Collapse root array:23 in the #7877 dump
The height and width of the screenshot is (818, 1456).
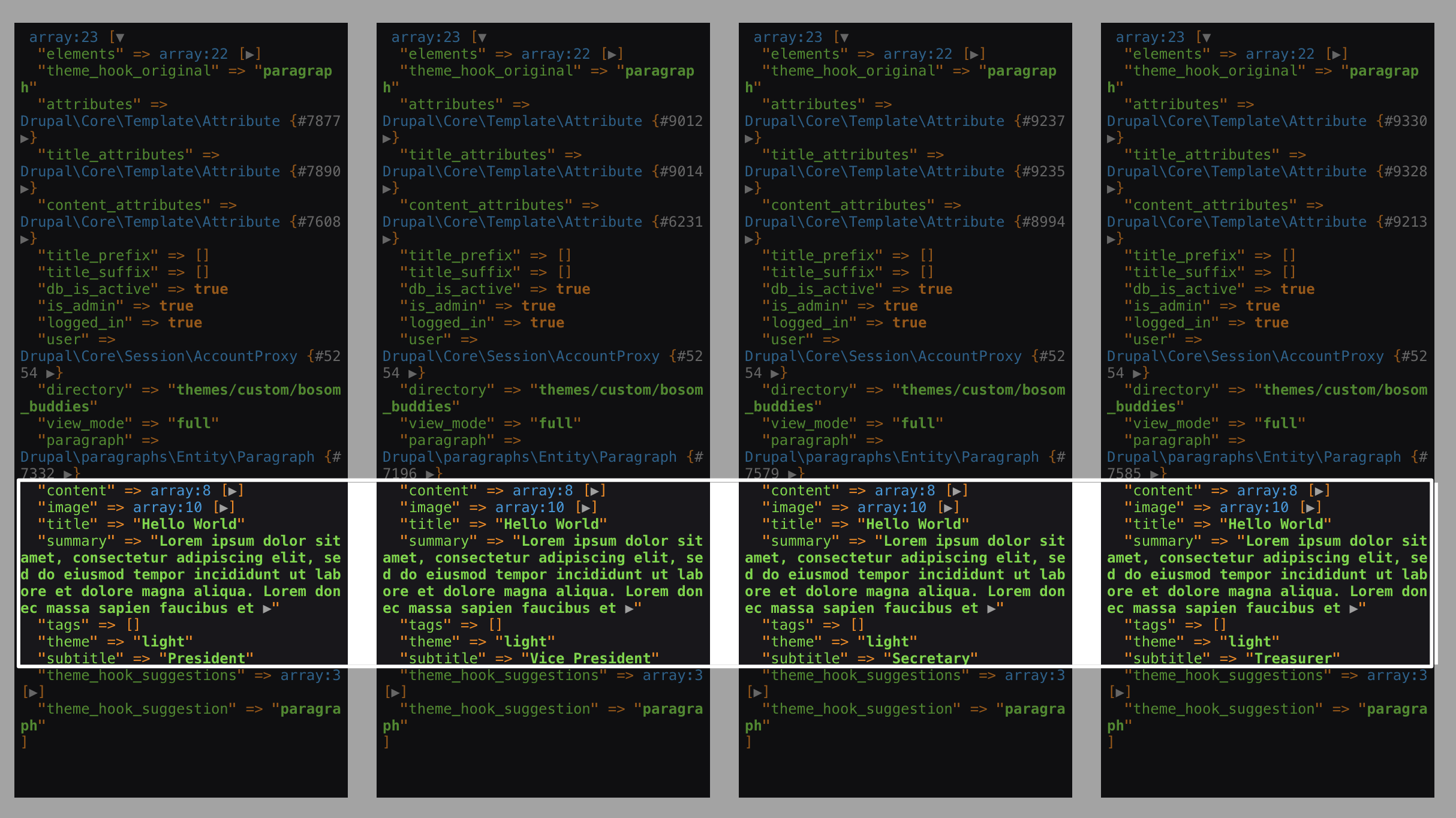[x=120, y=37]
